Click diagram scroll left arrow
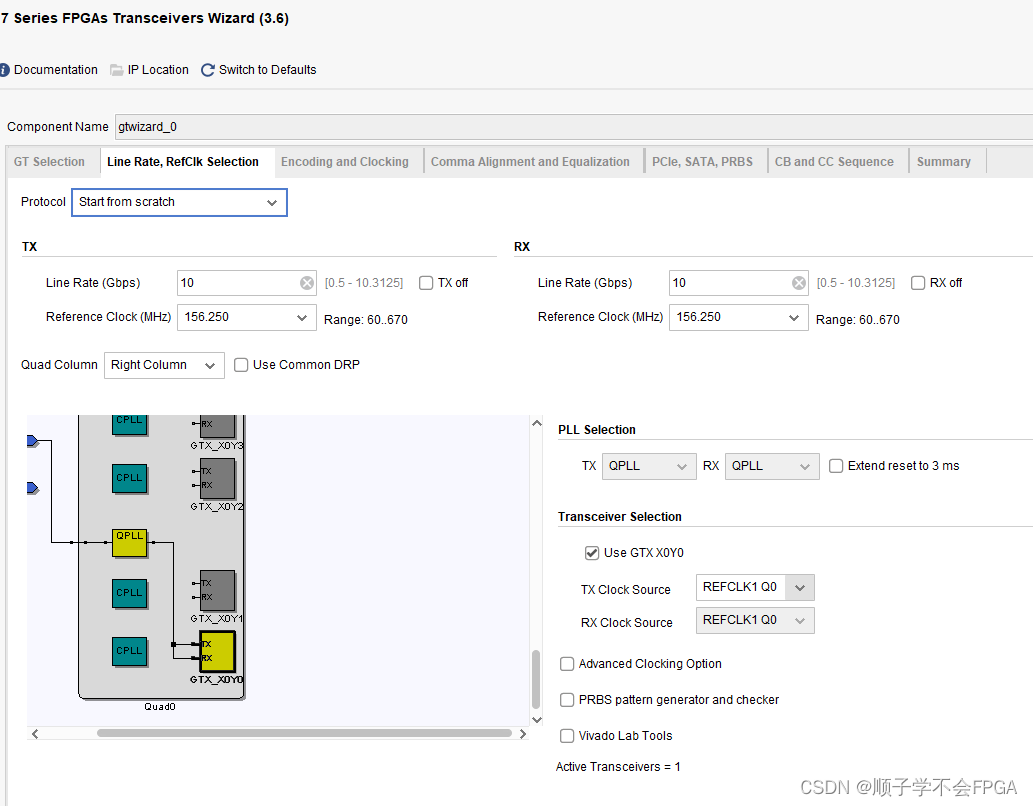Screen dimensions: 1033x806 click(35, 734)
